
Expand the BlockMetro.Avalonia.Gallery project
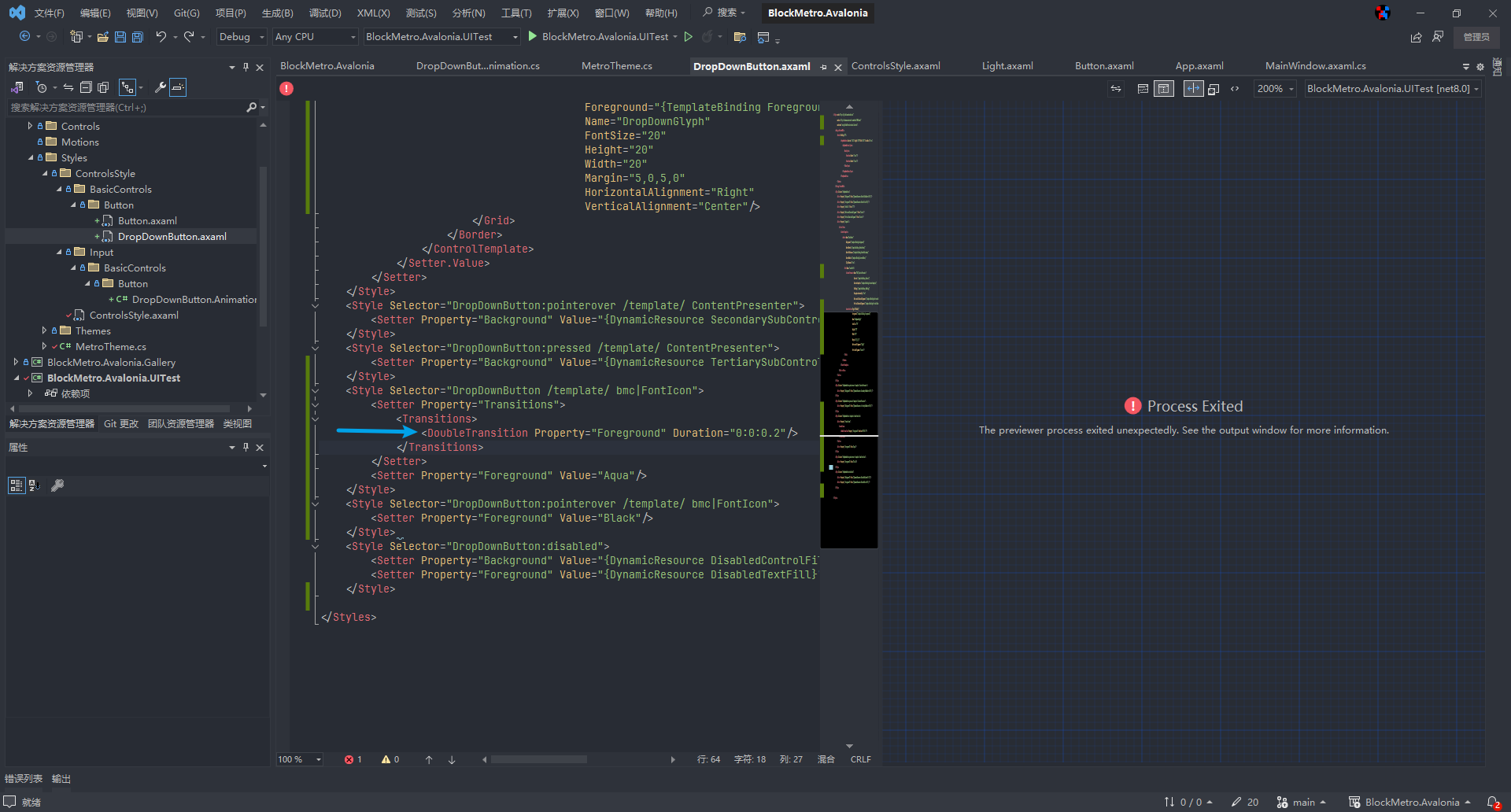(16, 362)
